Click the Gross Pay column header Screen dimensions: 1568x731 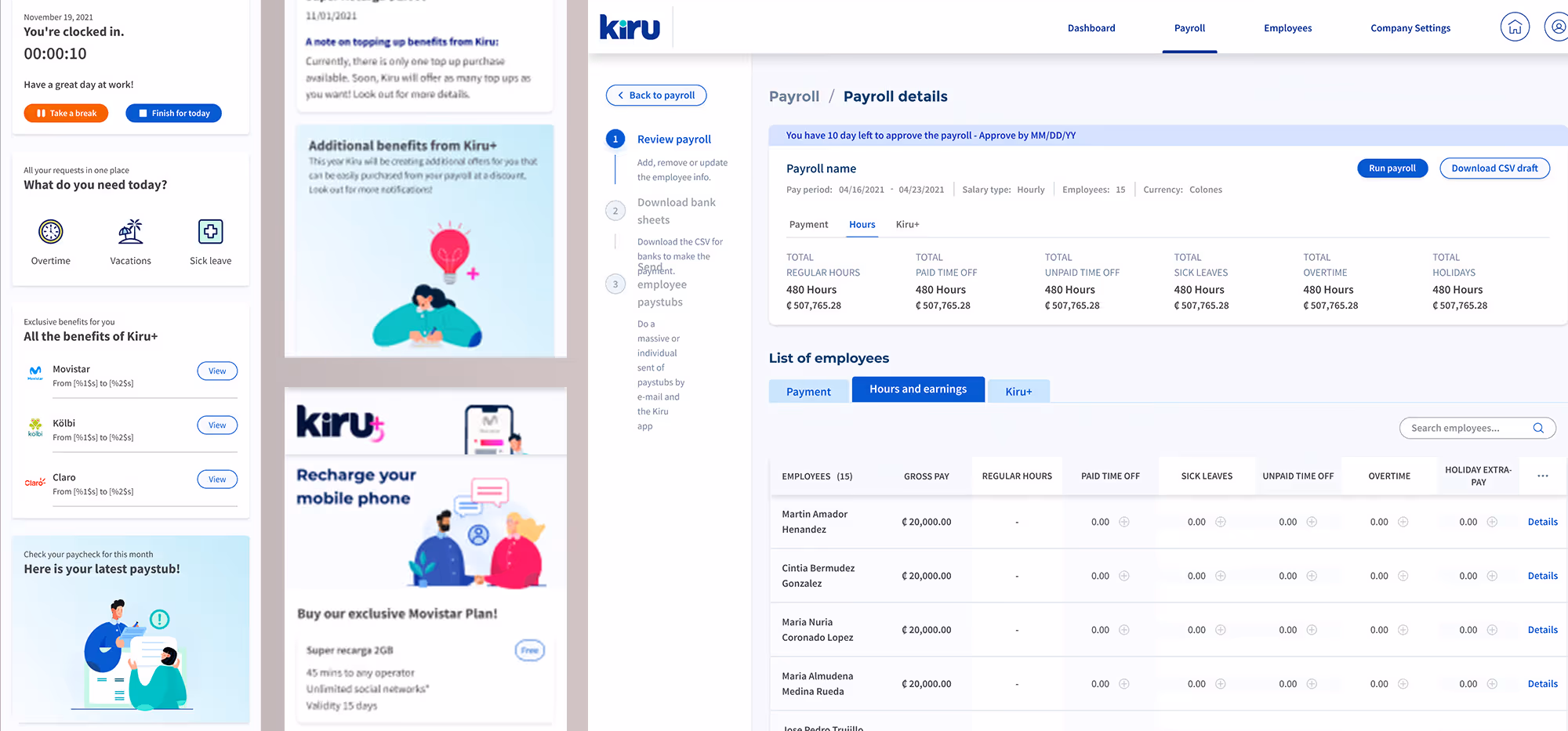(926, 476)
